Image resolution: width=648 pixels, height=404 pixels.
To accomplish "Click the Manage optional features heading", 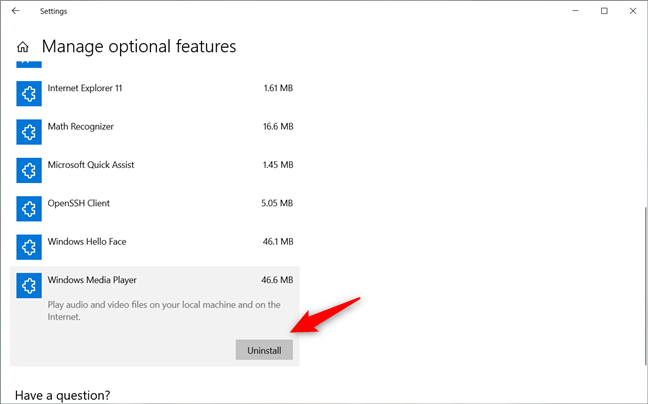I will coord(139,46).
